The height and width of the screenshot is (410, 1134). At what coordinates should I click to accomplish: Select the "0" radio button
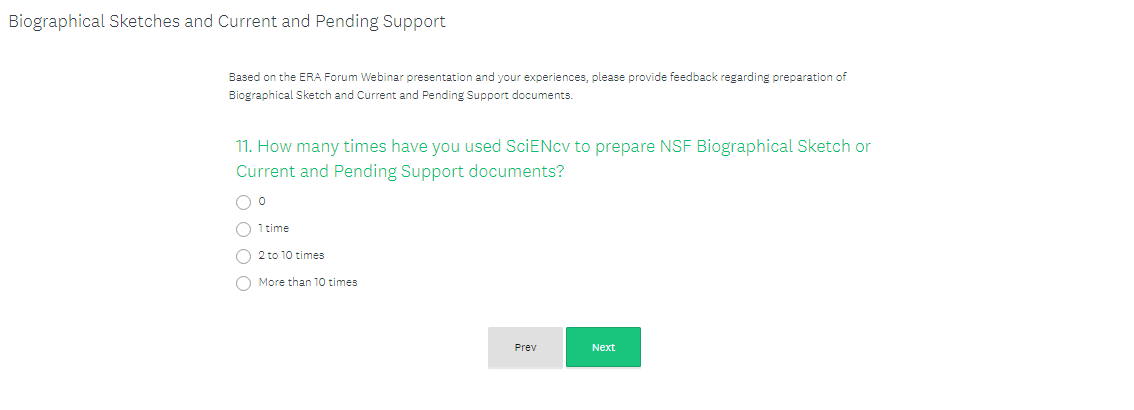(244, 202)
